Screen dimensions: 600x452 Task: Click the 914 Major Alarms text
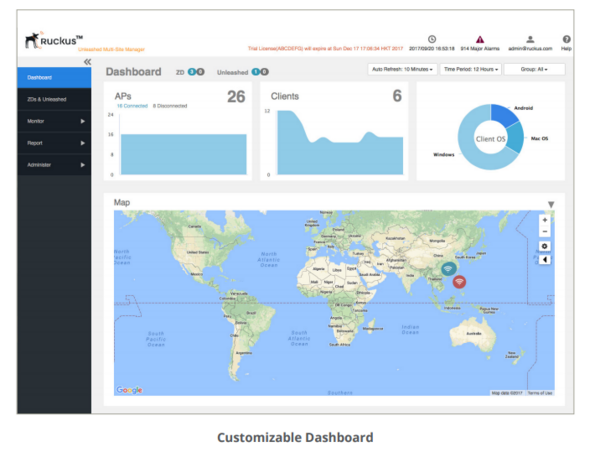coord(480,49)
